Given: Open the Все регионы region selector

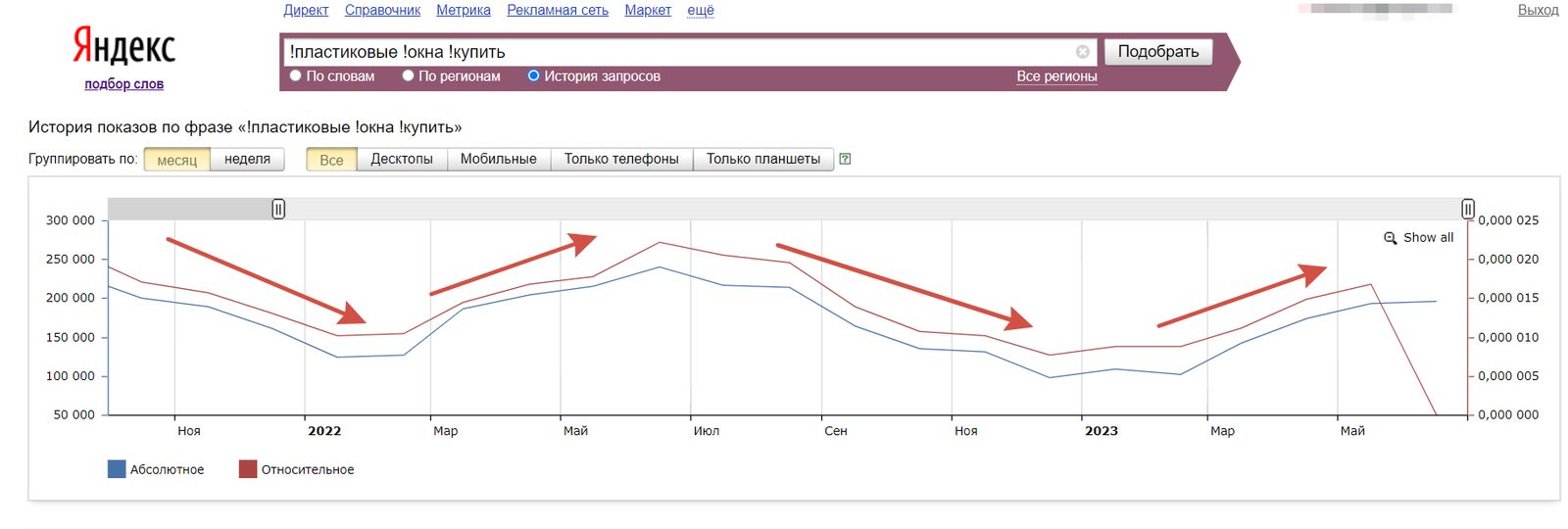Looking at the screenshot, I should (x=1055, y=76).
